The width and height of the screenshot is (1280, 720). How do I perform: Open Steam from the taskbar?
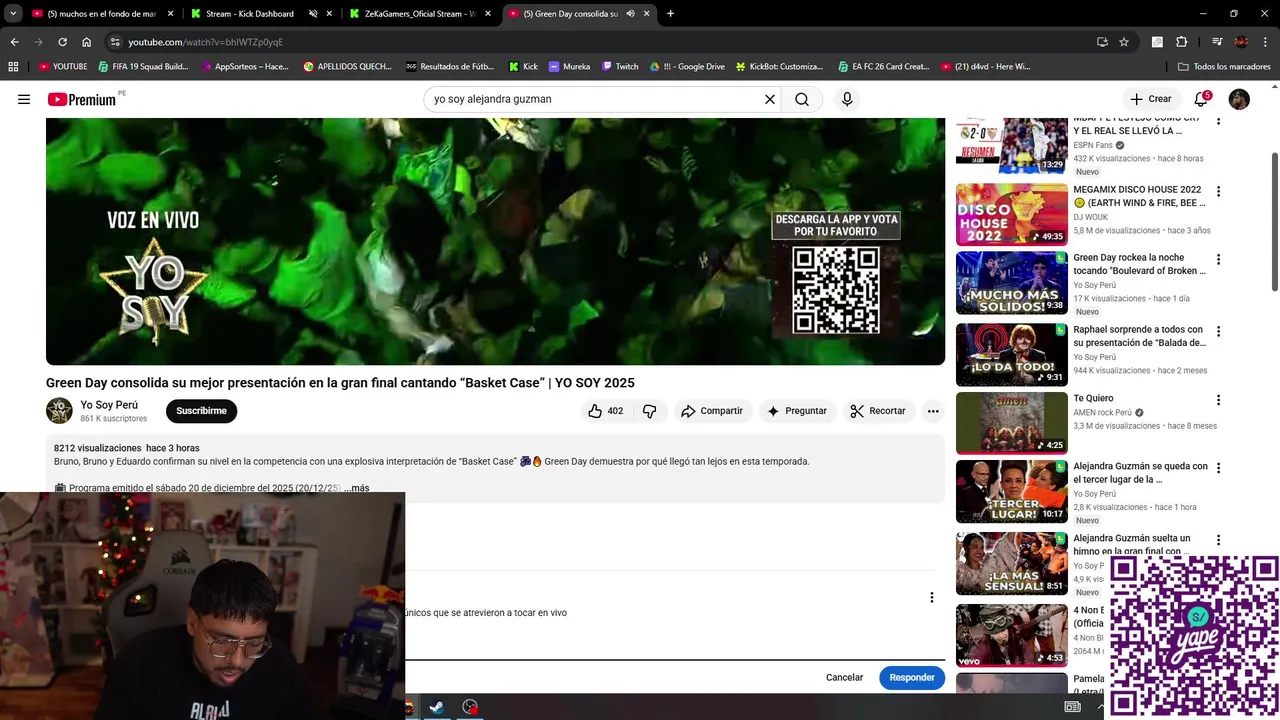tap(436, 707)
